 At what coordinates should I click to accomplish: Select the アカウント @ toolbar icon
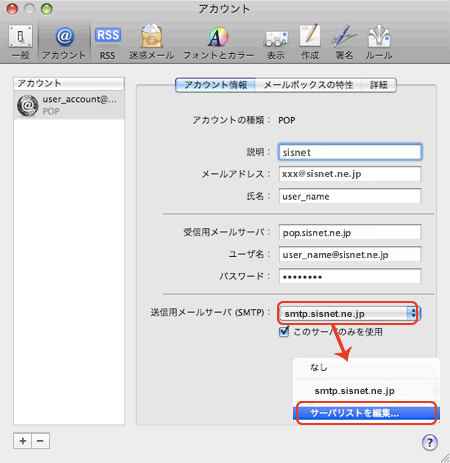coord(64,42)
